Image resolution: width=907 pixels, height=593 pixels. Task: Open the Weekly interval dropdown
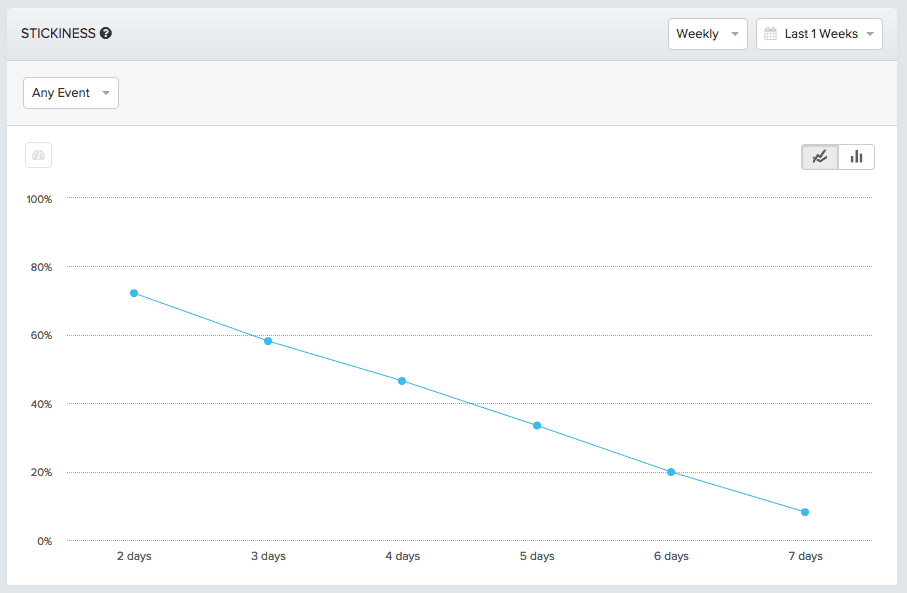click(x=707, y=33)
